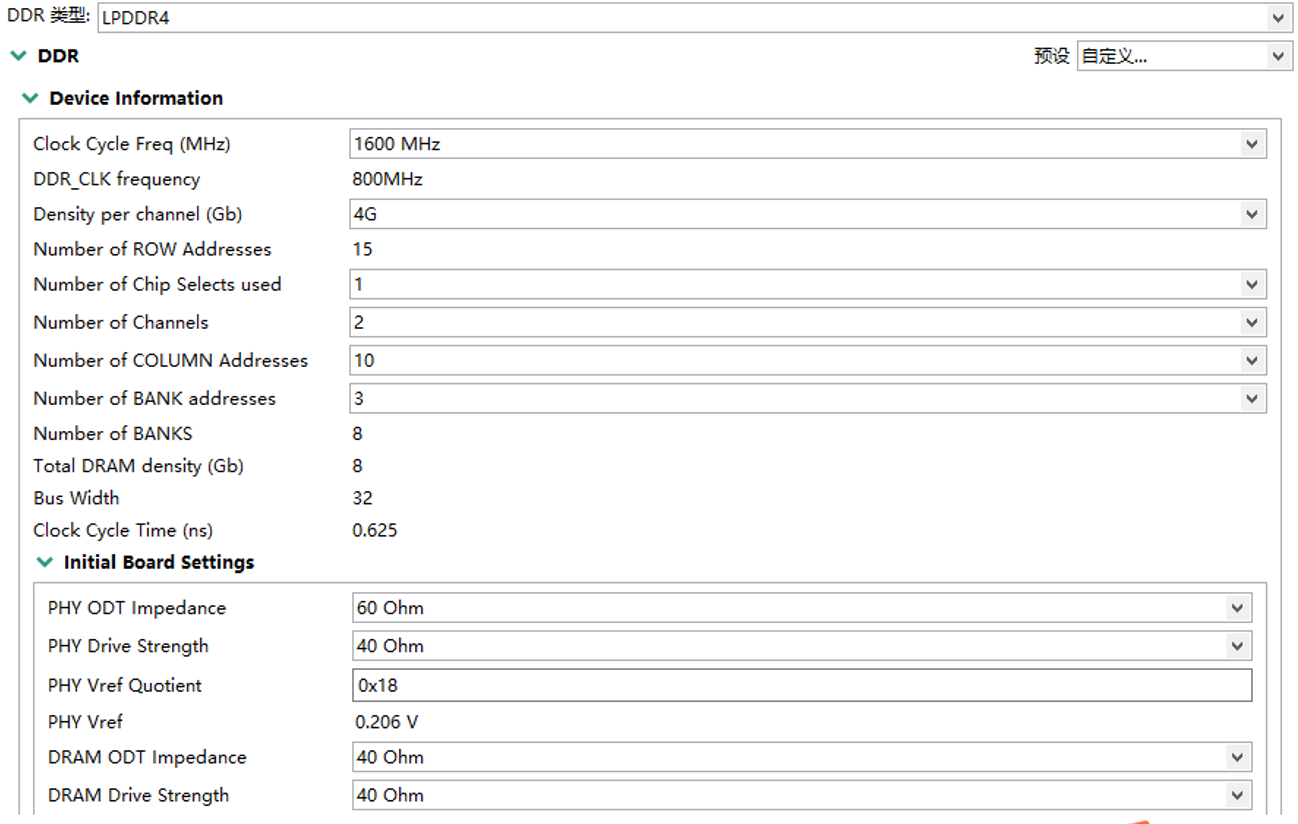The image size is (1298, 824).
Task: Click the arrow icon on Density per channel
Action: pyautogui.click(x=1251, y=213)
